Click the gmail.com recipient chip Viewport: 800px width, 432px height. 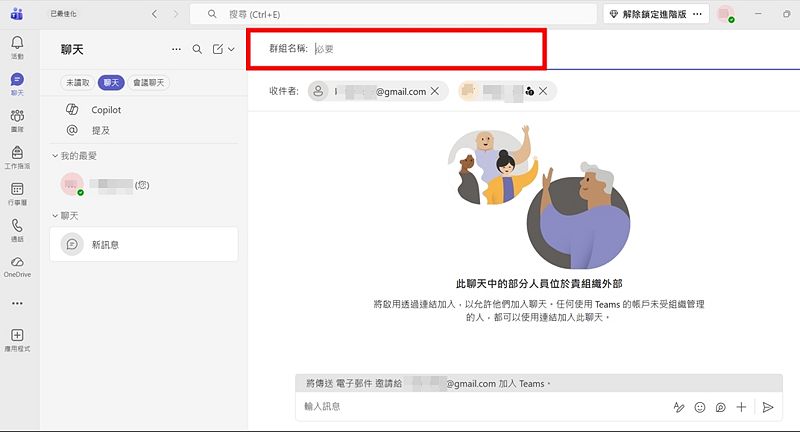click(378, 91)
